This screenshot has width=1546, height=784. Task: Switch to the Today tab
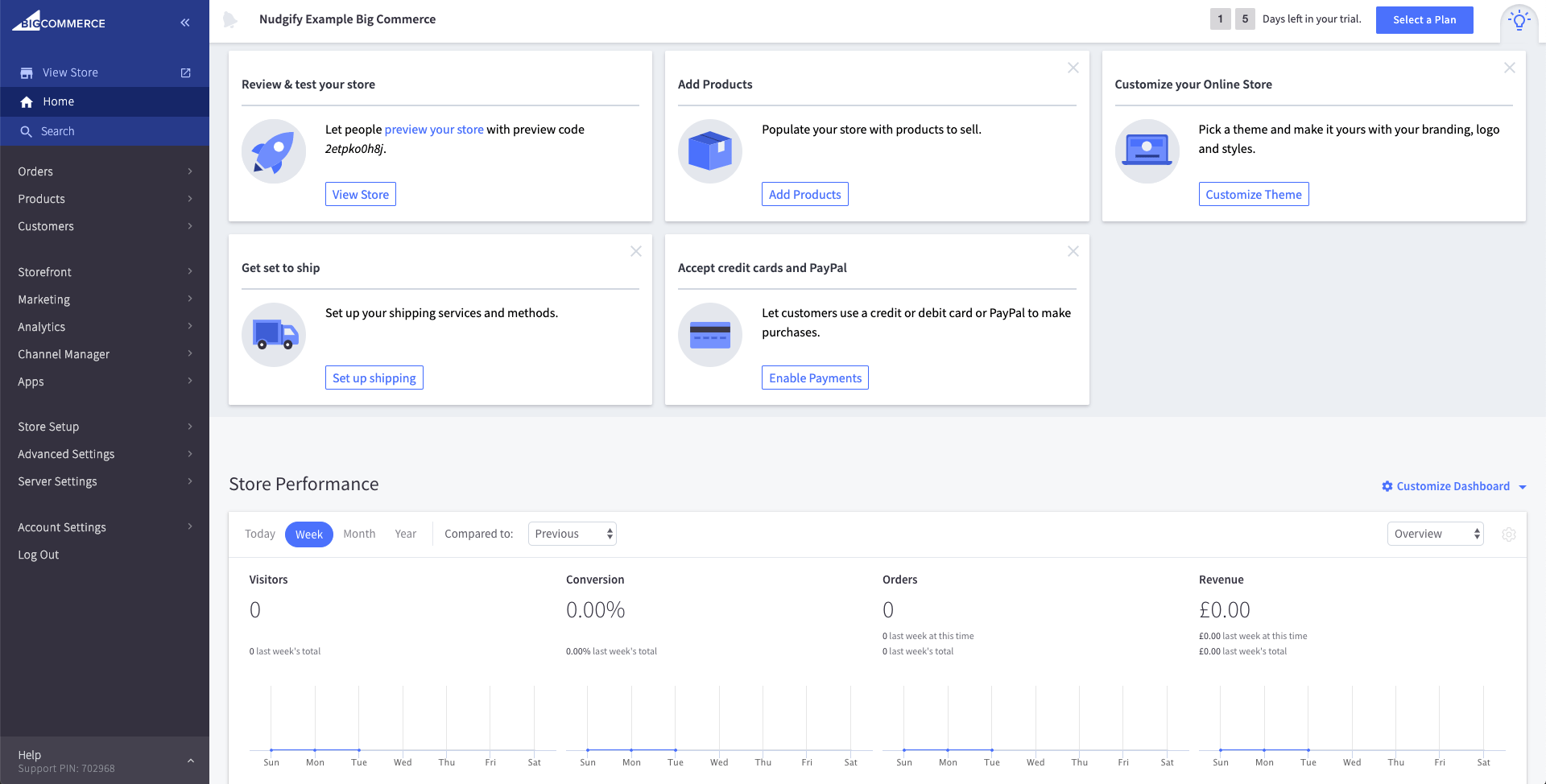259,533
